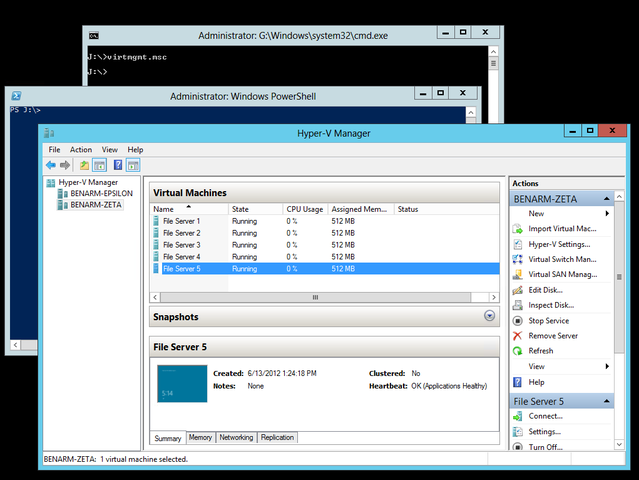Viewport: 639px width, 480px height.
Task: Click the Edit Disk icon
Action: pos(518,290)
